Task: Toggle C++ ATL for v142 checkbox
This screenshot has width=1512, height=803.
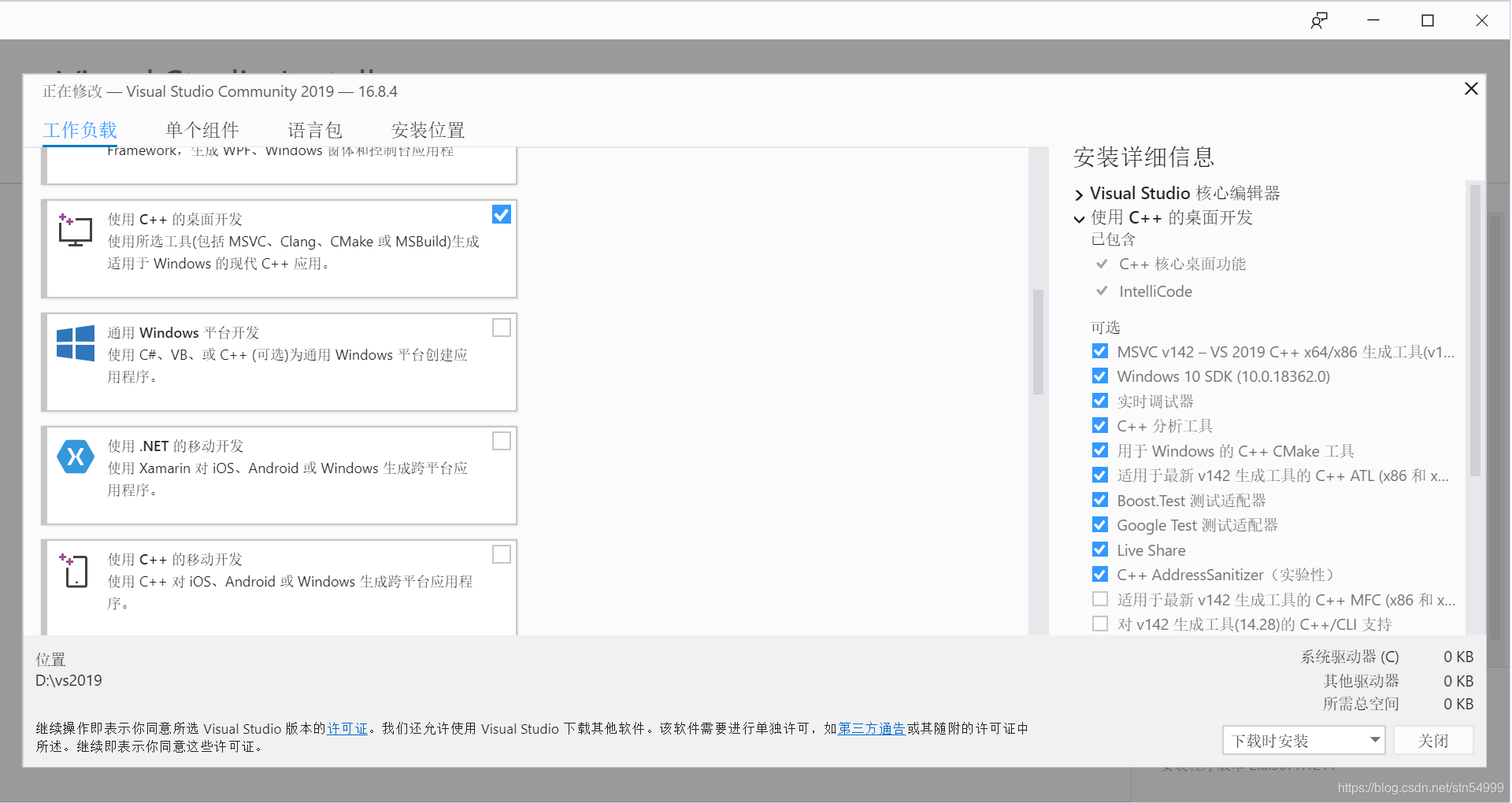Action: click(1100, 475)
